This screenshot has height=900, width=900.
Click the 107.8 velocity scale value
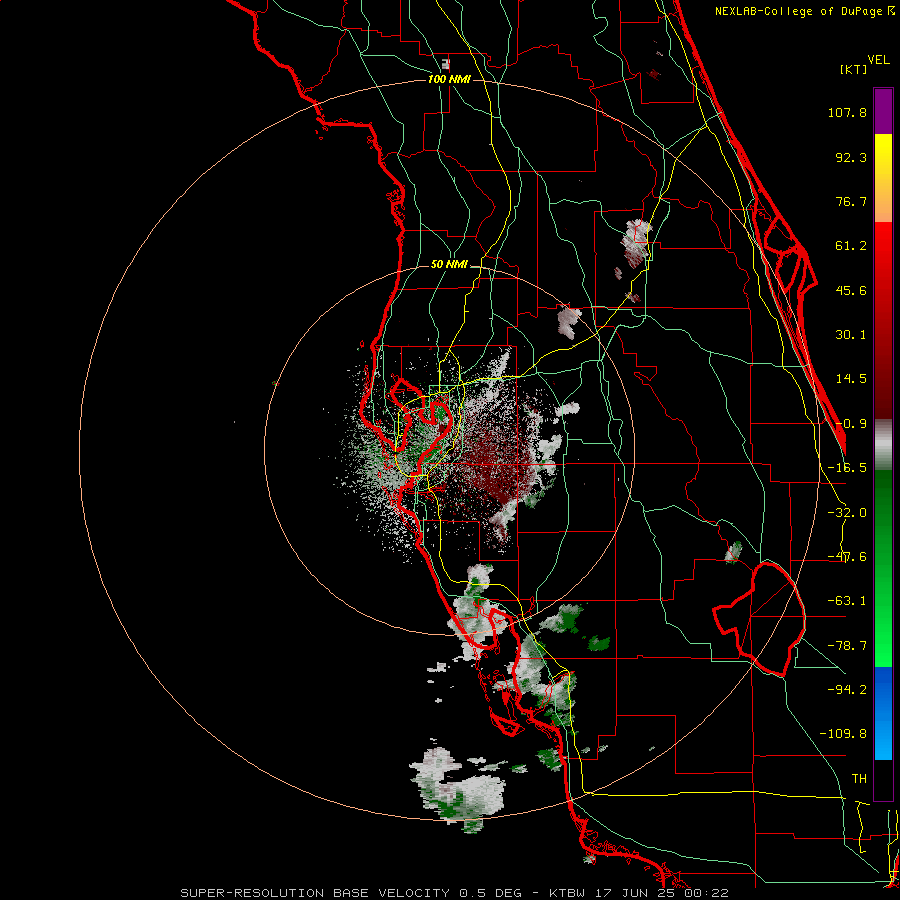pos(847,112)
